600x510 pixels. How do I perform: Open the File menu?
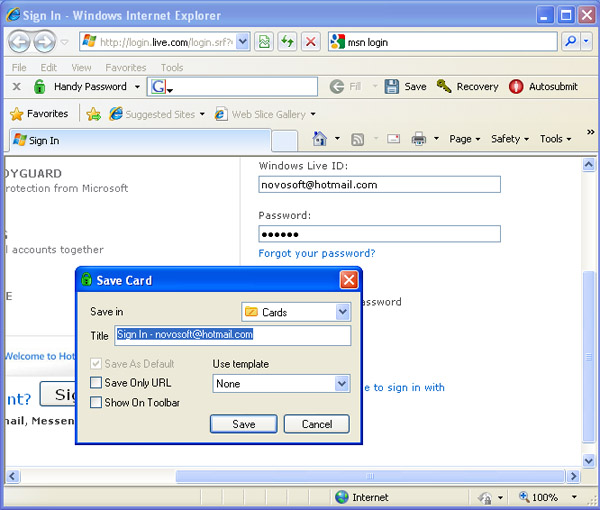pos(19,68)
